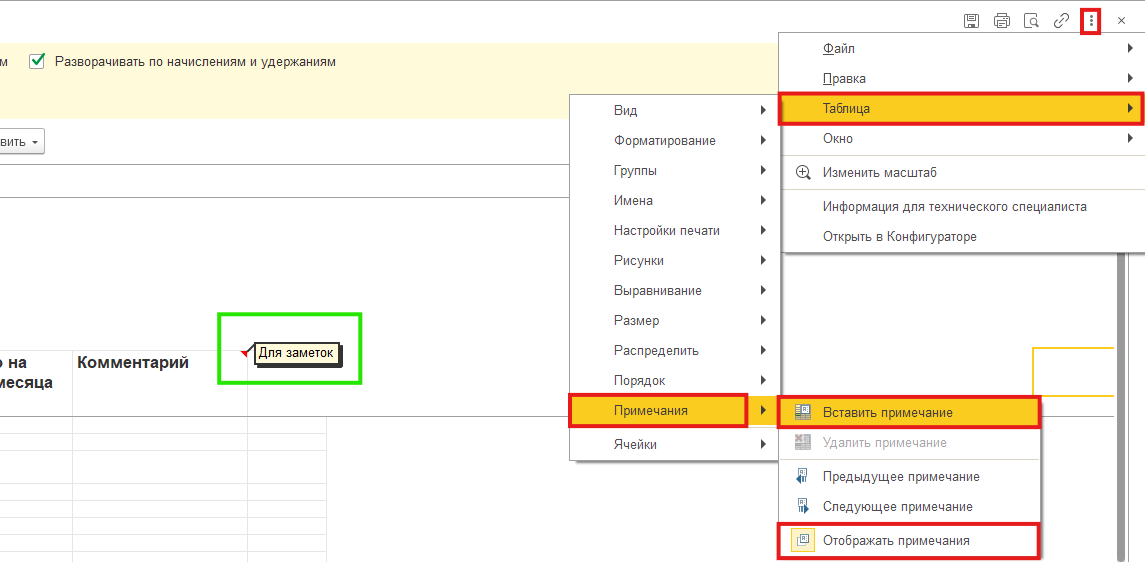Screen dimensions: 1145x562
Task: Open the Имена submenu
Action: click(675, 200)
